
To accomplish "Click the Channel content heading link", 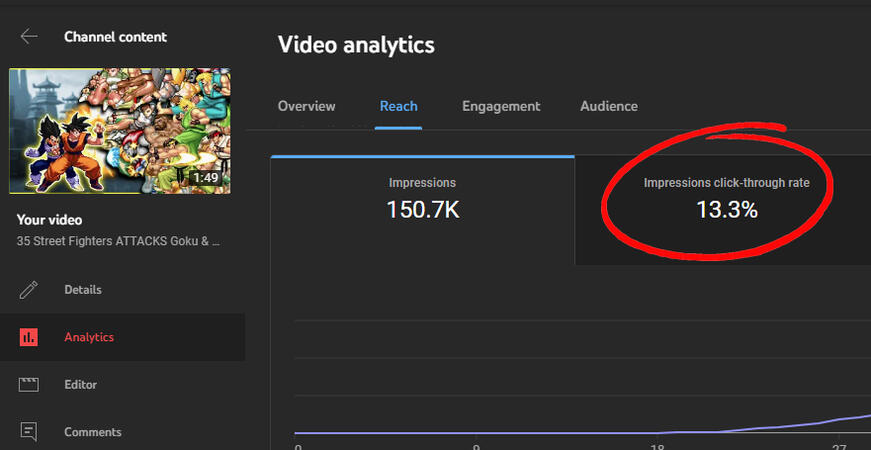I will coord(116,37).
